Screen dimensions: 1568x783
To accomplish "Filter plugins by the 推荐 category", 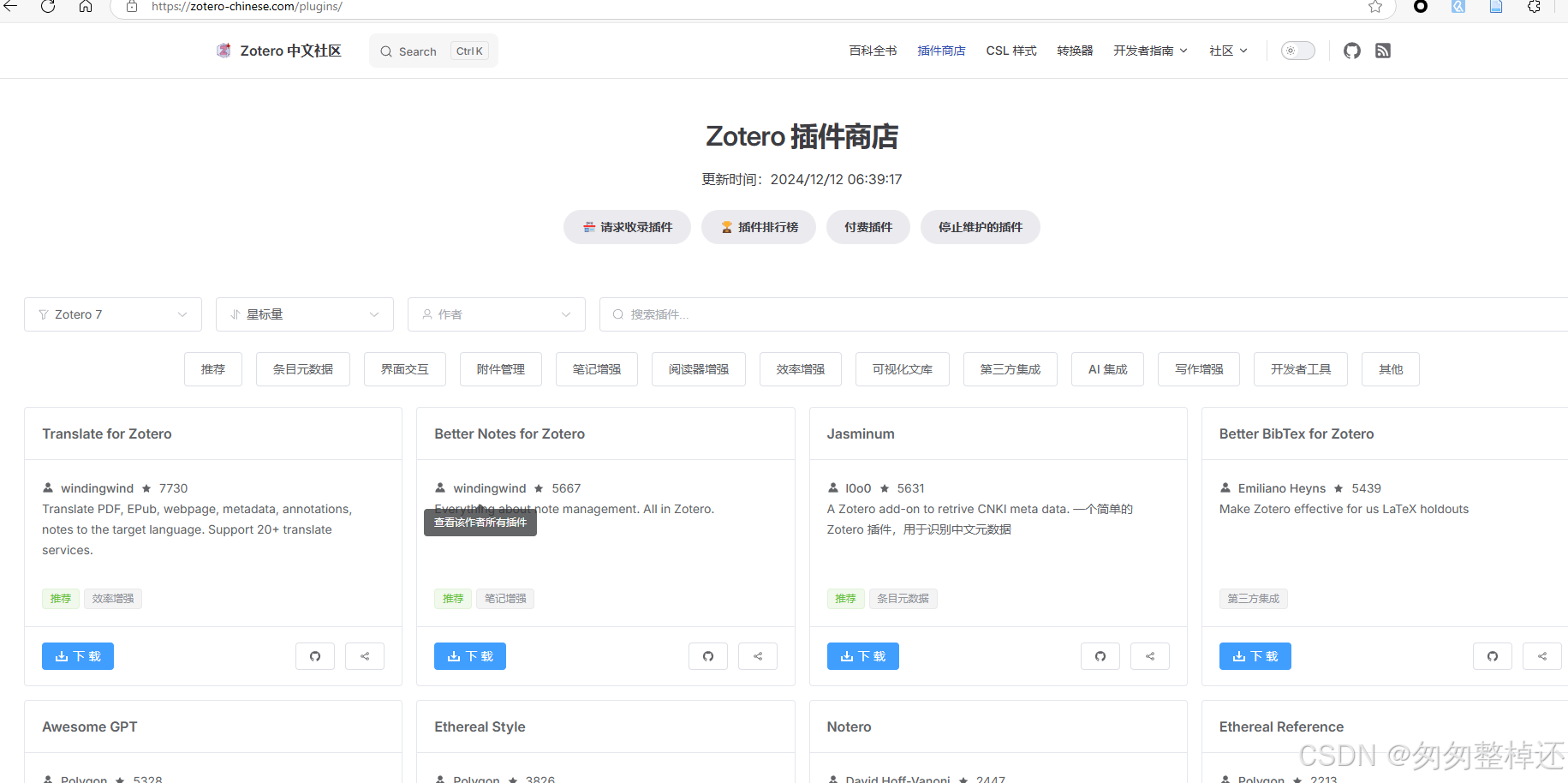I will pos(213,369).
